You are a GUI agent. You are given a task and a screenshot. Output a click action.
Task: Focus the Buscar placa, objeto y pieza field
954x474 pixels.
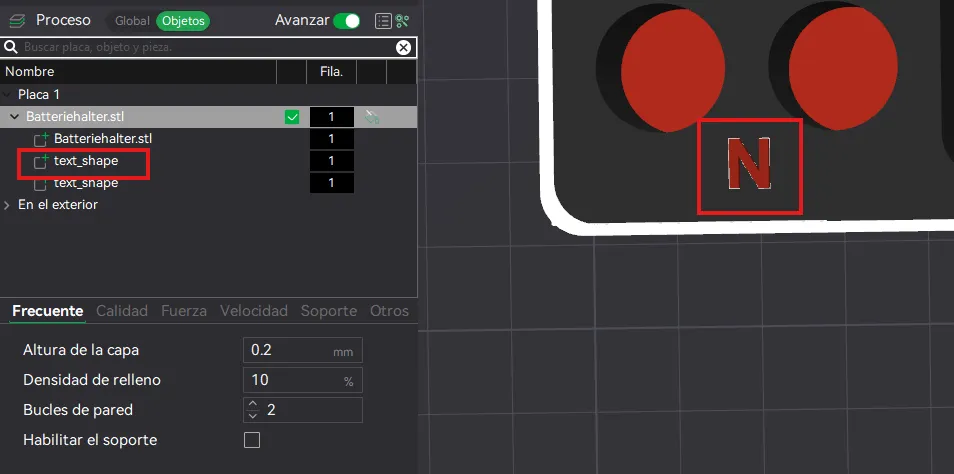pos(209,47)
